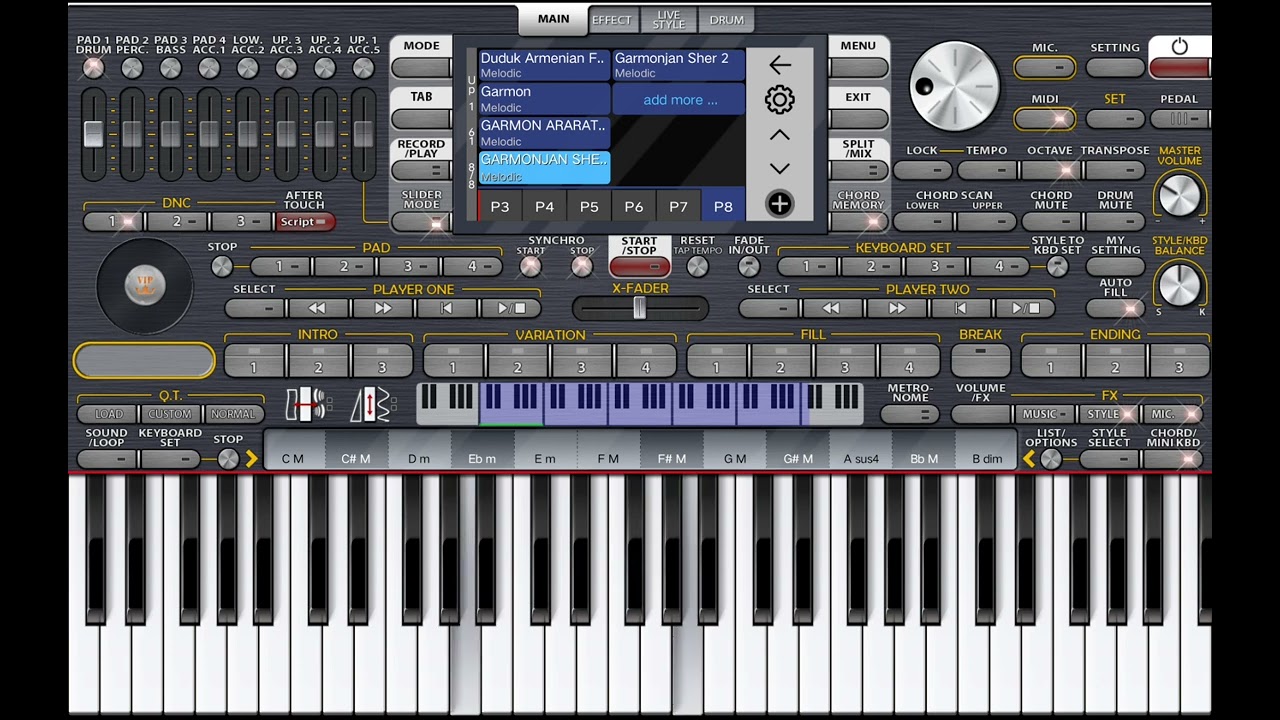Click the VIP disc logo

point(144,287)
